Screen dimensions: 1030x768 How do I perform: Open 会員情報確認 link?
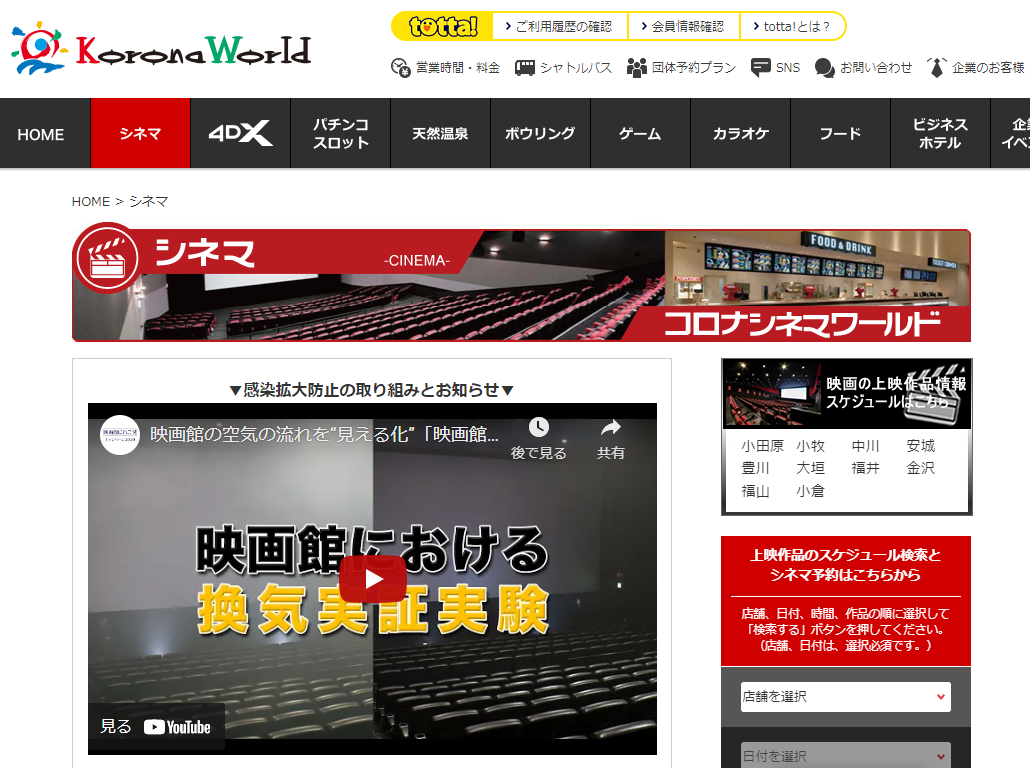tap(683, 26)
